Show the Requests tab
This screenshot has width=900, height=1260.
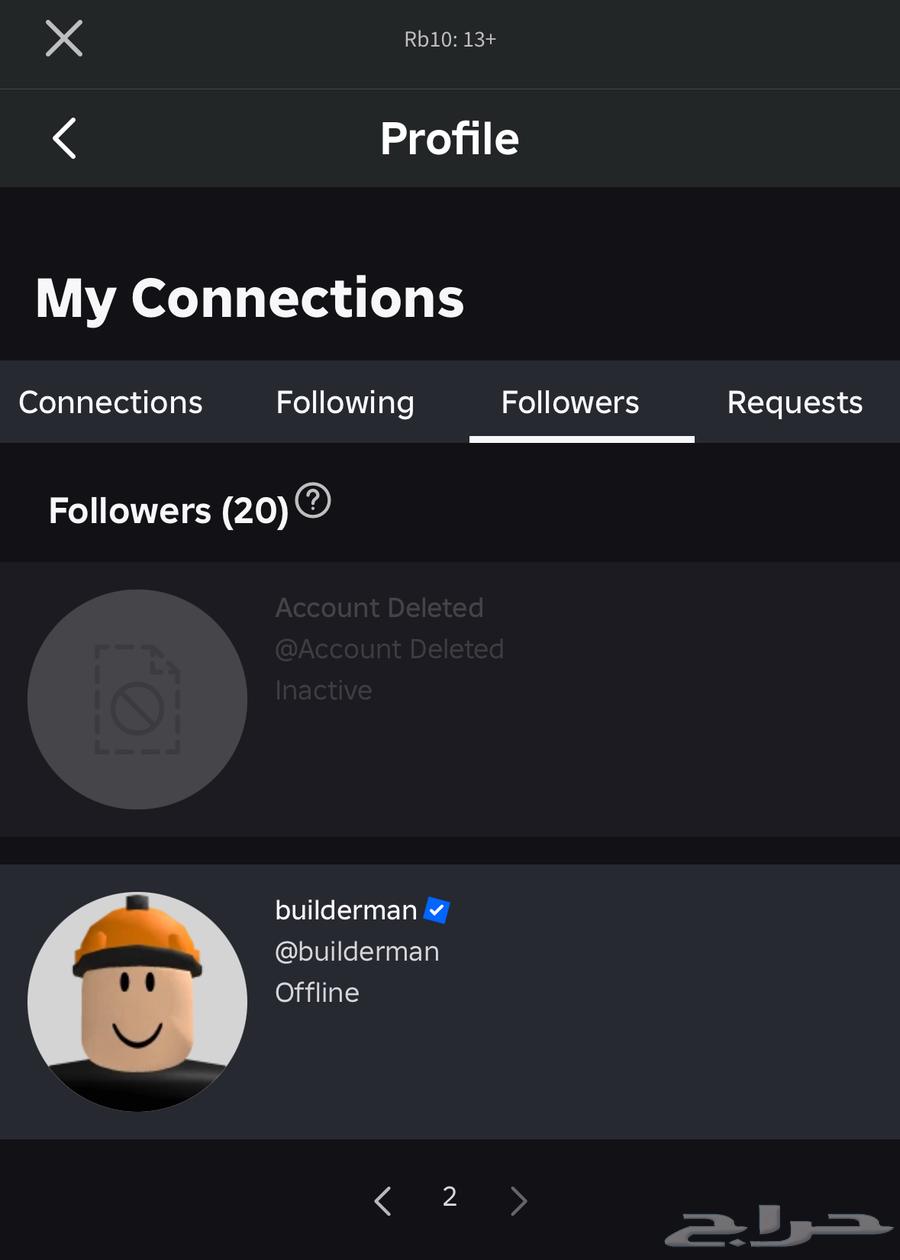coord(795,402)
